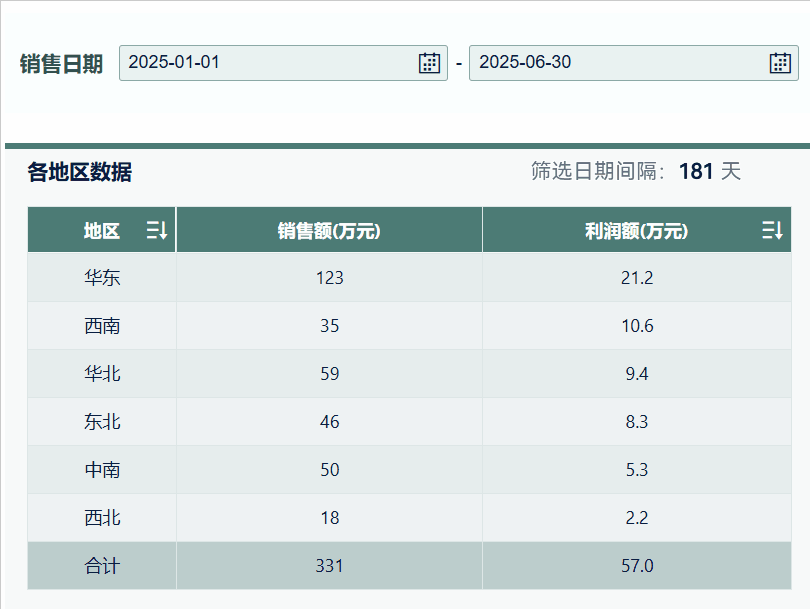Sort the table by 利润额 column icon
This screenshot has height=609, width=810.
click(772, 231)
